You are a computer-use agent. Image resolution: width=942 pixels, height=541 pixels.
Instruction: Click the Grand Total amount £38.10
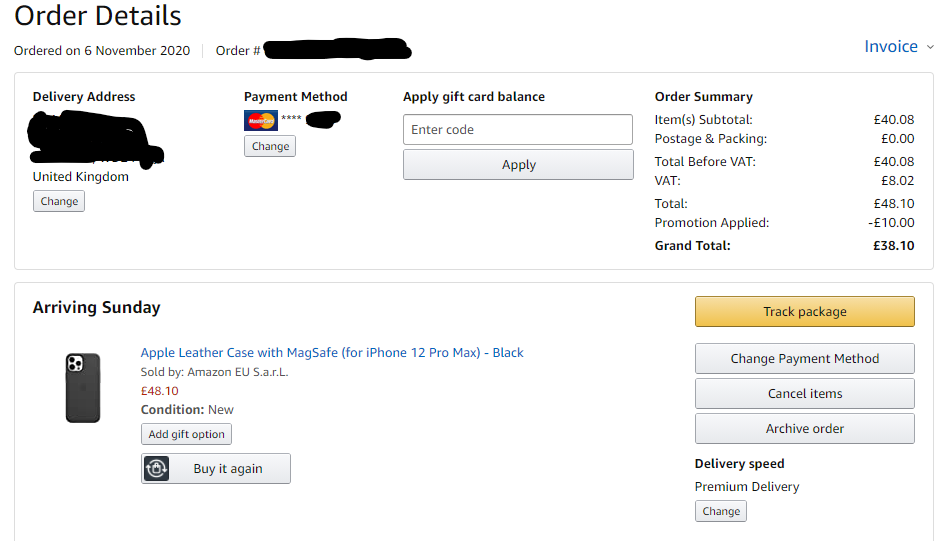[893, 245]
